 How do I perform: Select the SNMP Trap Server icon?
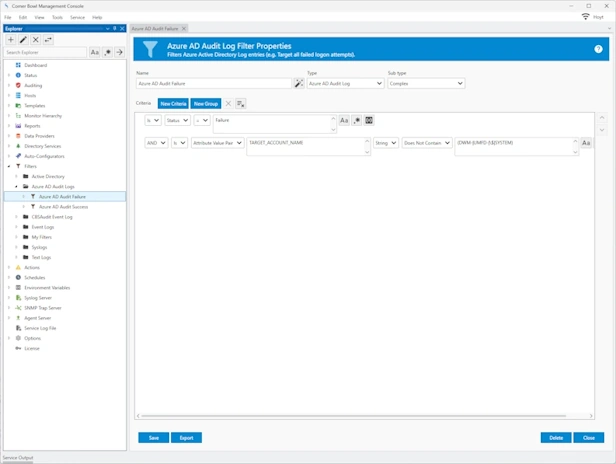click(18, 308)
